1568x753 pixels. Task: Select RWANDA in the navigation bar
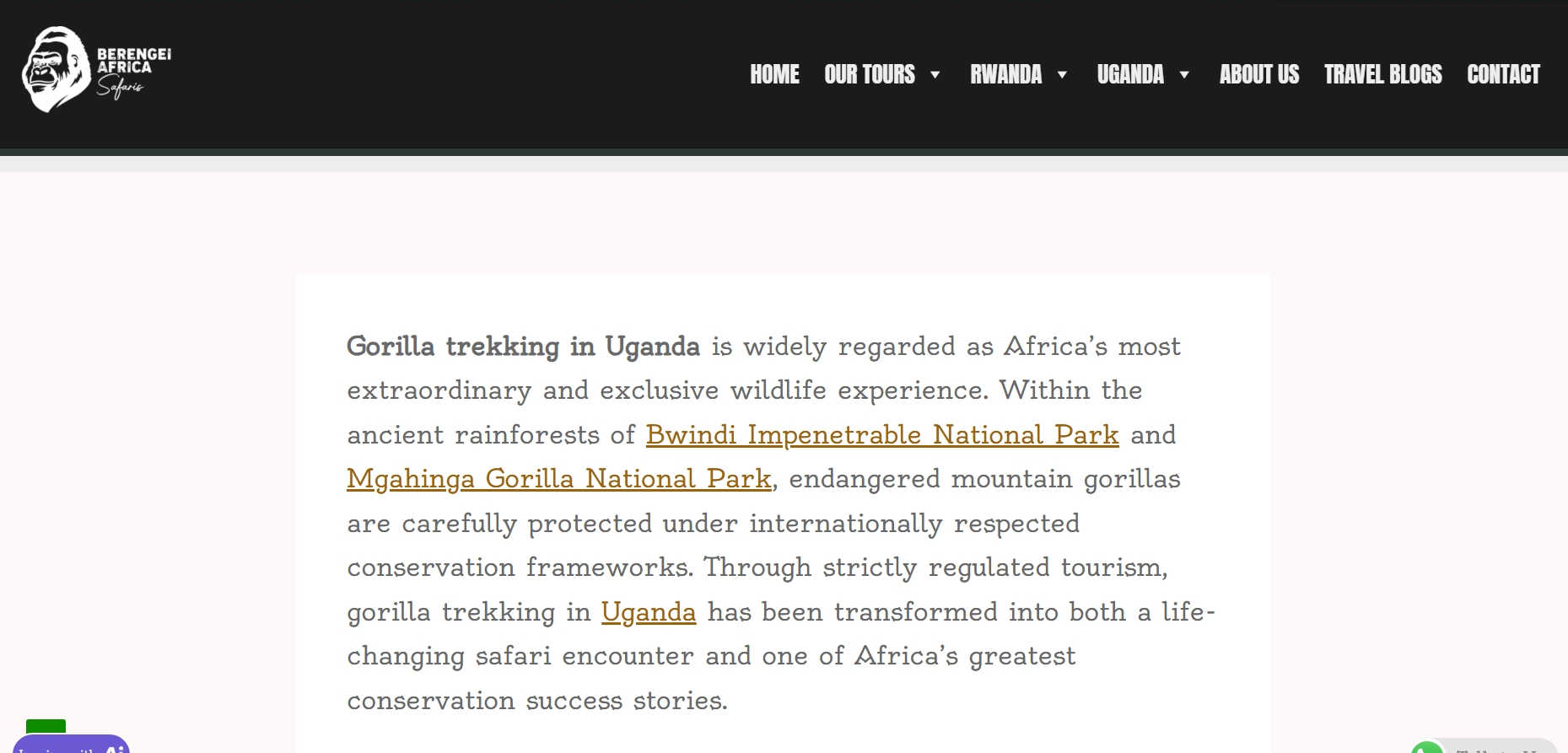1006,75
